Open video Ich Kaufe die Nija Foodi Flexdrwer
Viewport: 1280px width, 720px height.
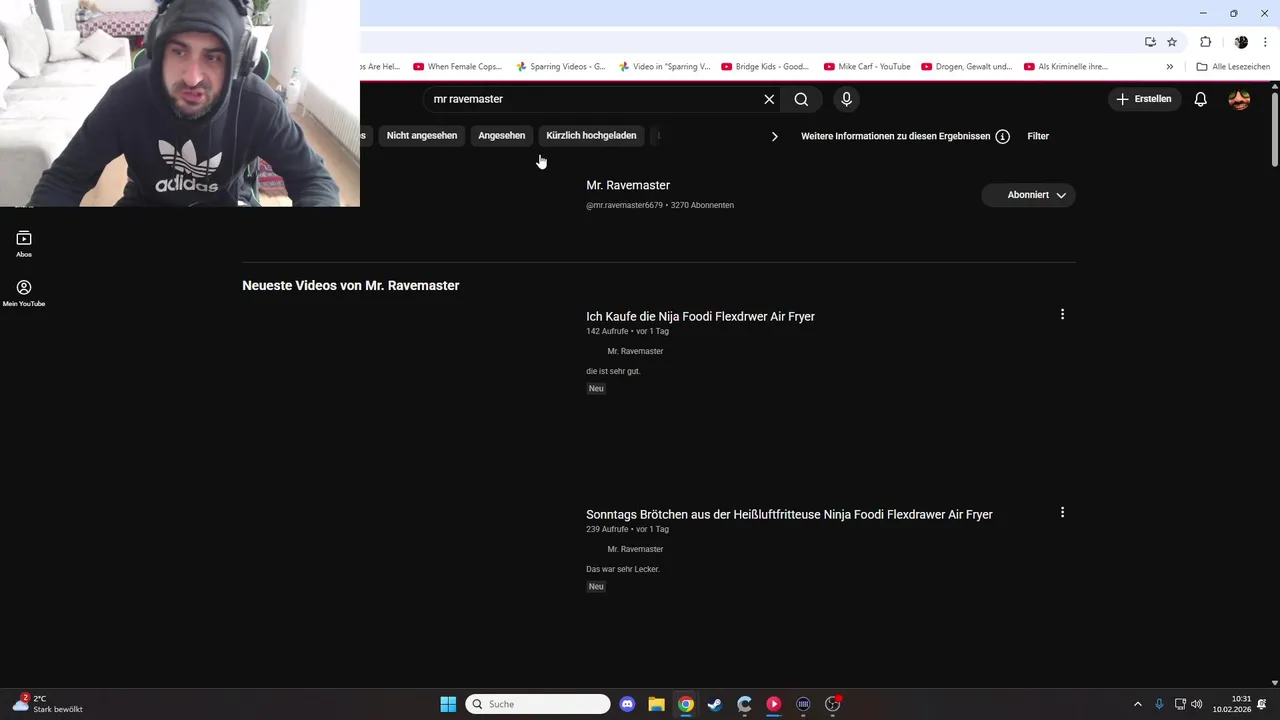tap(700, 316)
